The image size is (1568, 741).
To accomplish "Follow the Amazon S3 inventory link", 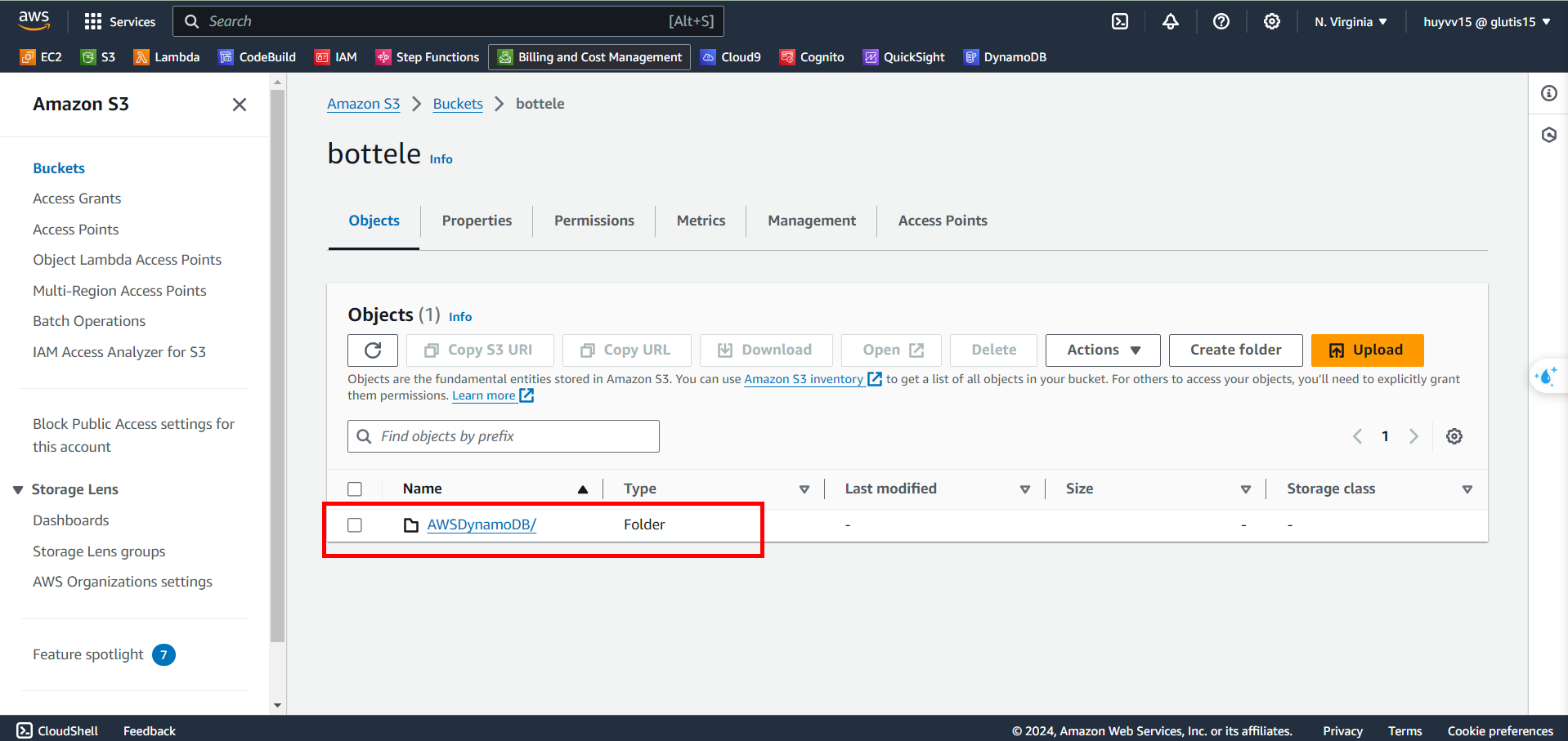I will click(x=813, y=379).
